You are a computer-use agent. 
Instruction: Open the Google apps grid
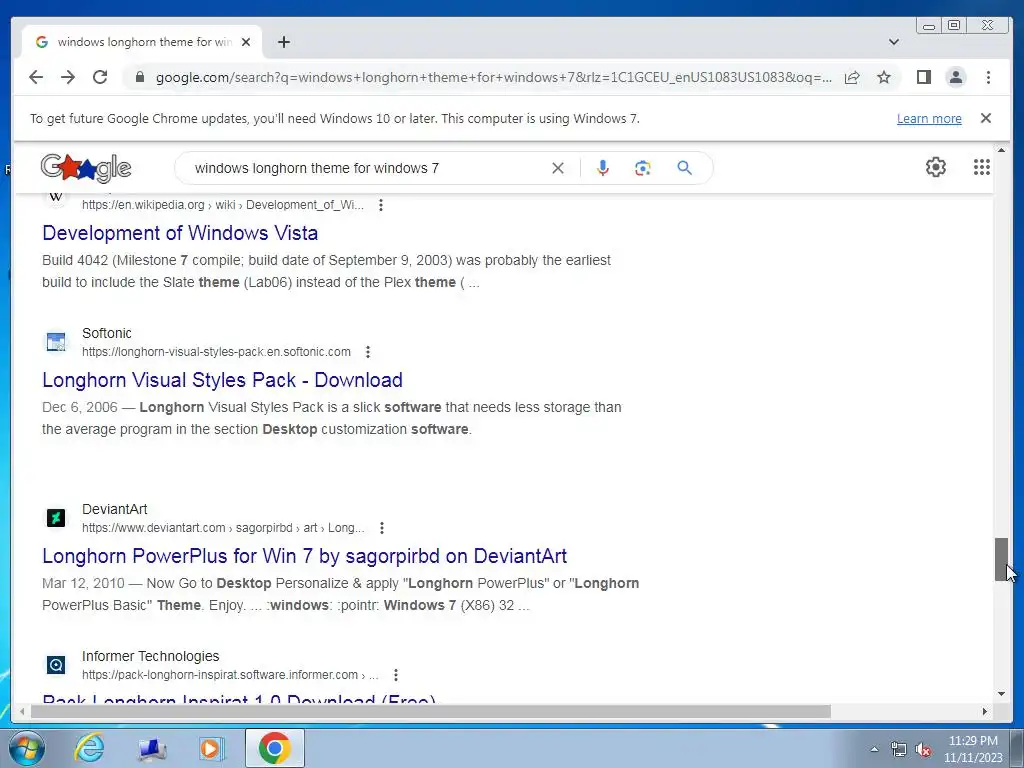pyautogui.click(x=982, y=167)
